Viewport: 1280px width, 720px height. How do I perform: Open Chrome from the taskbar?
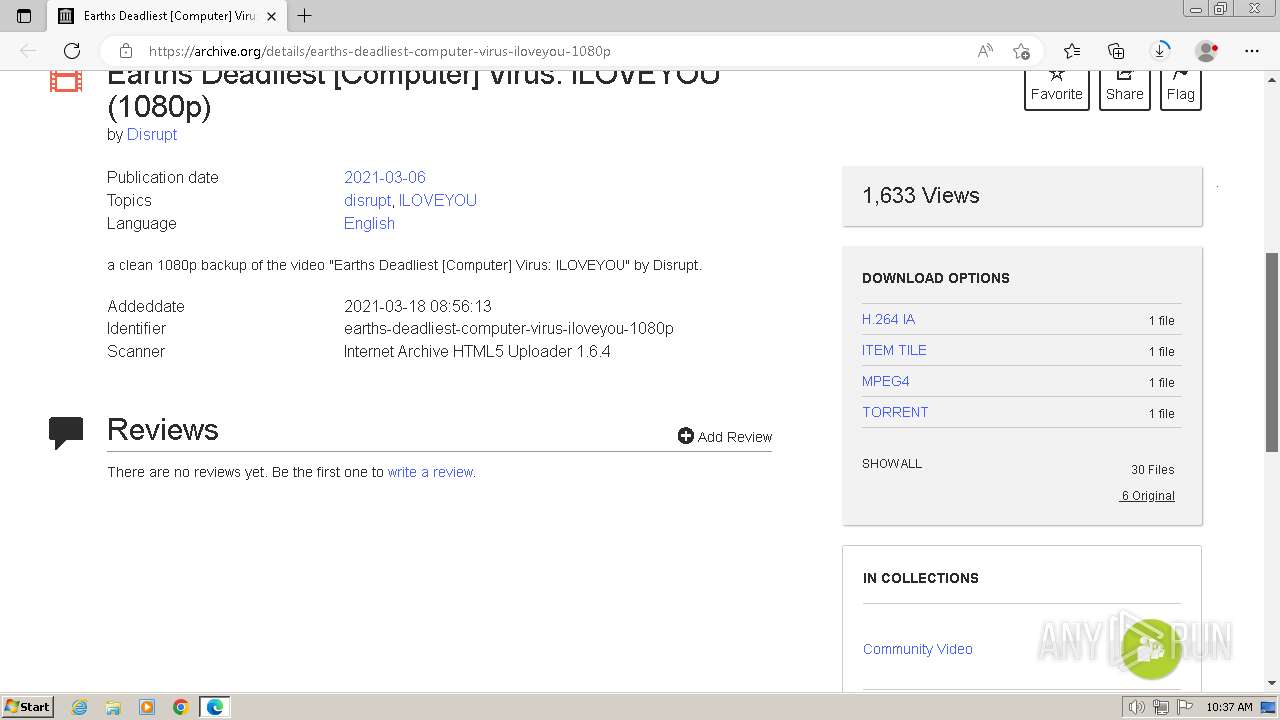[181, 707]
